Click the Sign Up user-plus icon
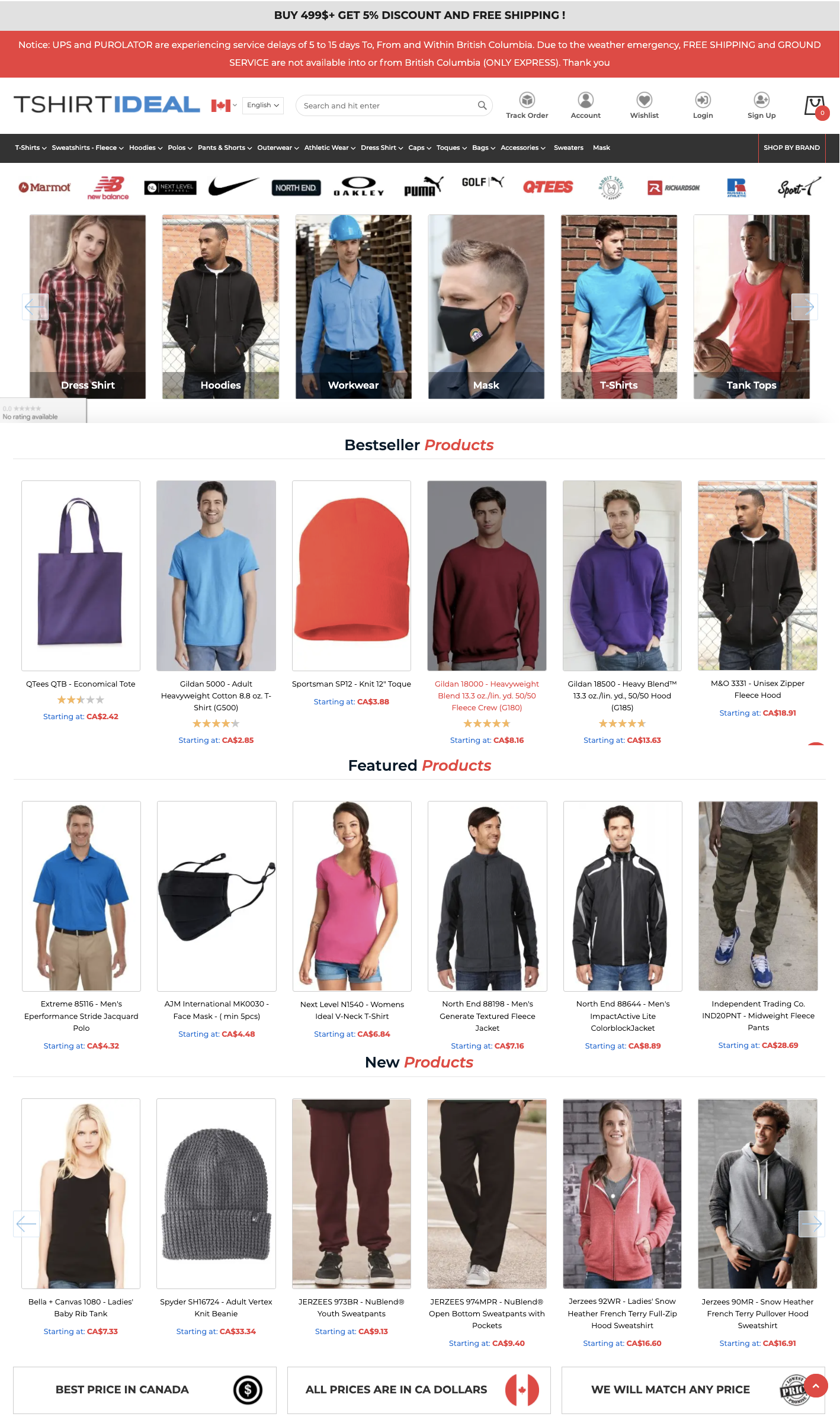This screenshot has width=840, height=1420. point(761,100)
